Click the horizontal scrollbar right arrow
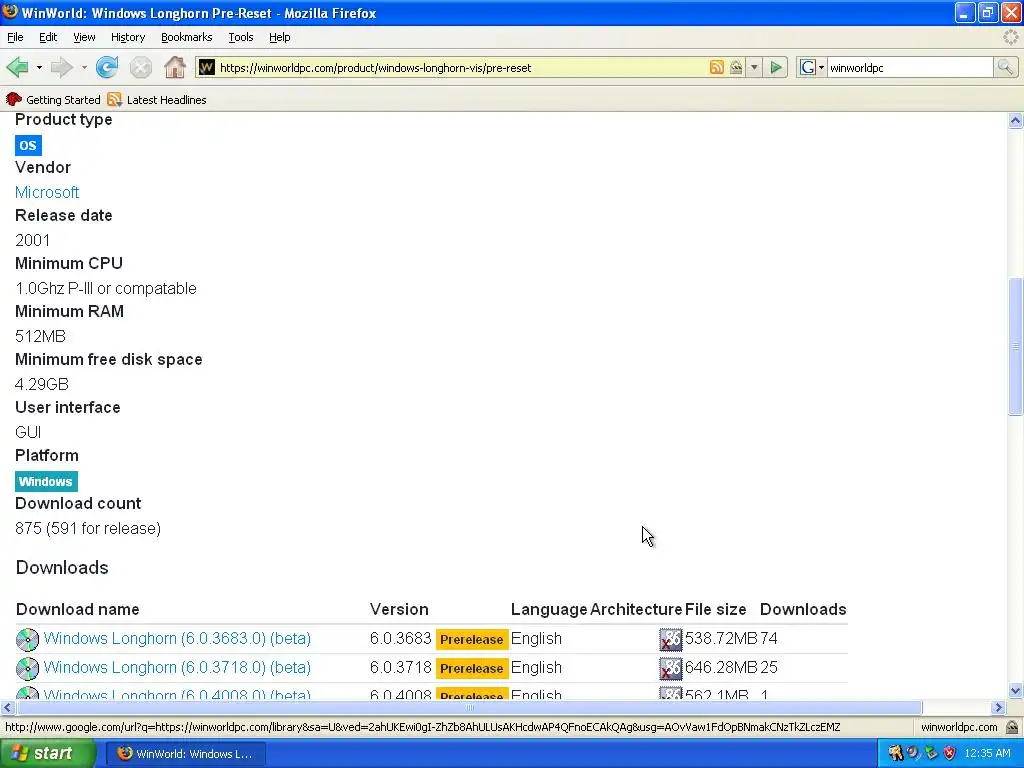Image resolution: width=1024 pixels, height=768 pixels. [x=998, y=707]
